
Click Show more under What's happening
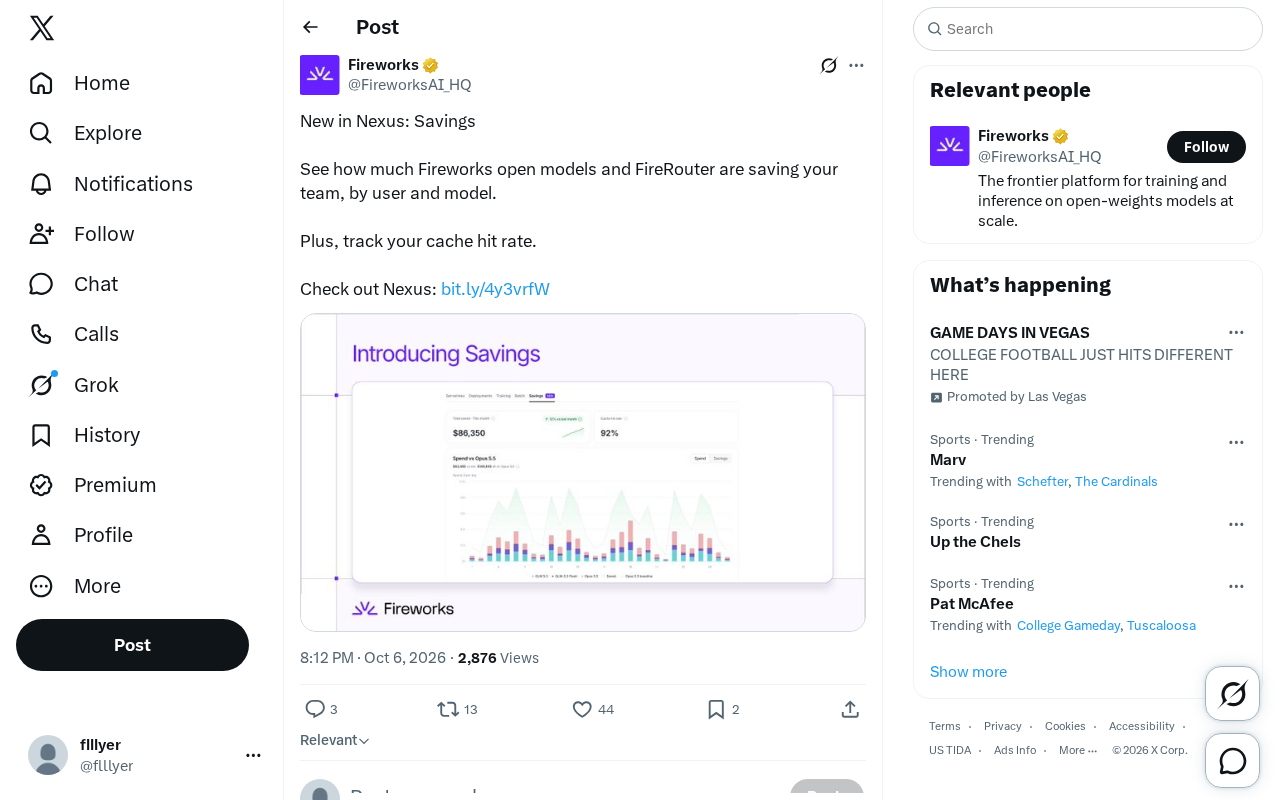coord(968,672)
